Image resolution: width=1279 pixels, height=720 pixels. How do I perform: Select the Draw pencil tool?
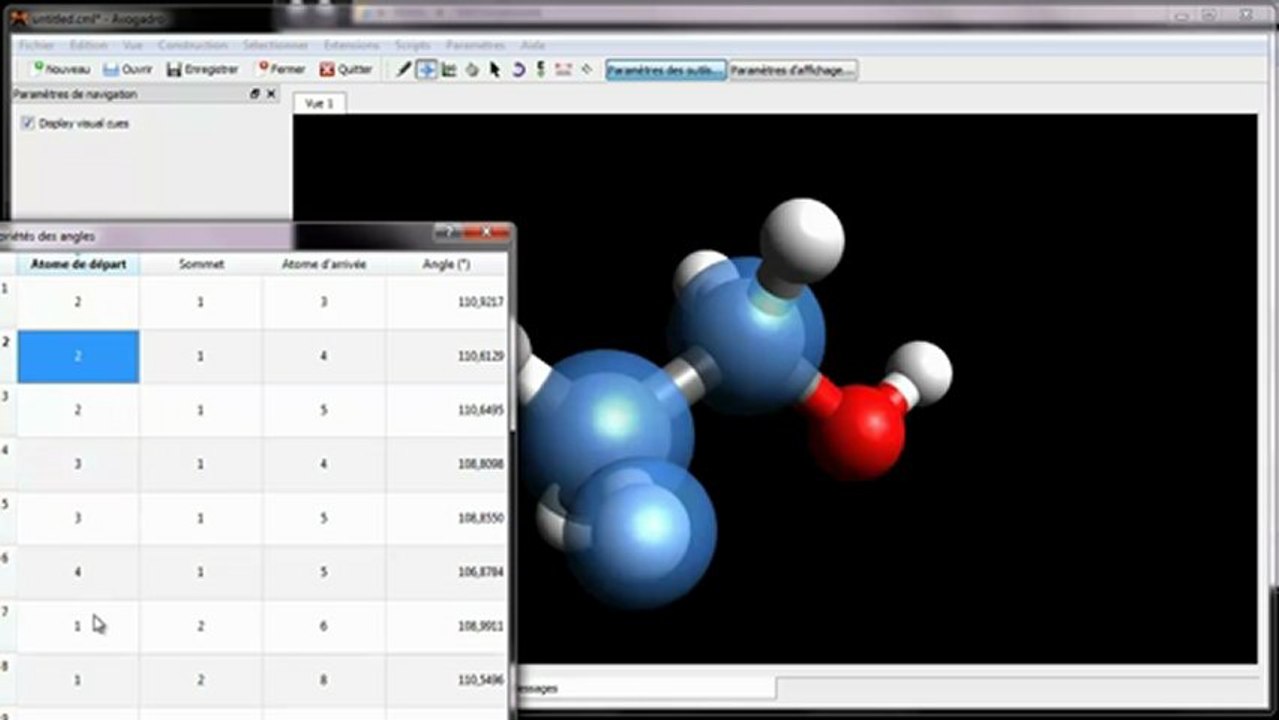pos(404,70)
